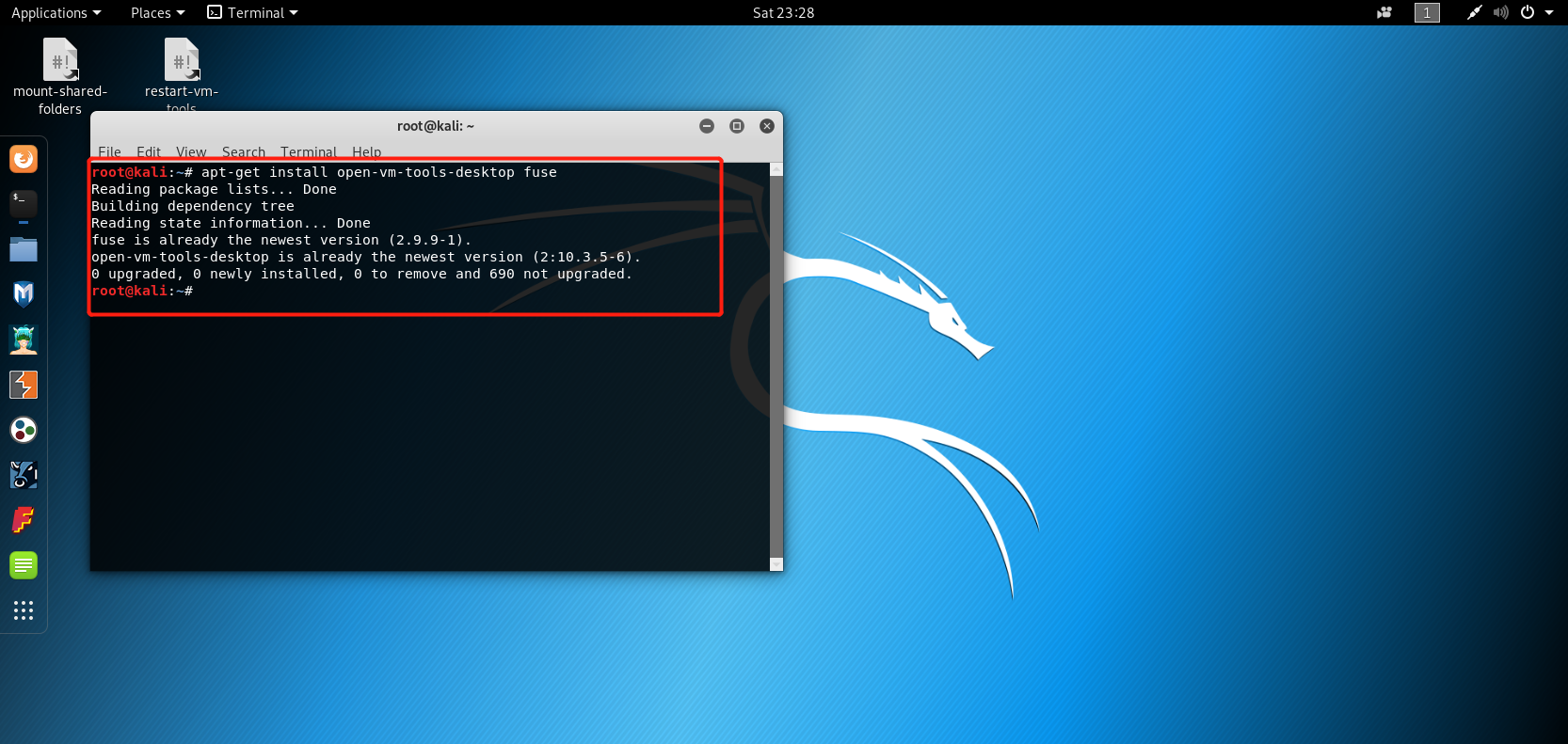Open the Help menu in terminal
This screenshot has width=1568, height=744.
(x=367, y=151)
